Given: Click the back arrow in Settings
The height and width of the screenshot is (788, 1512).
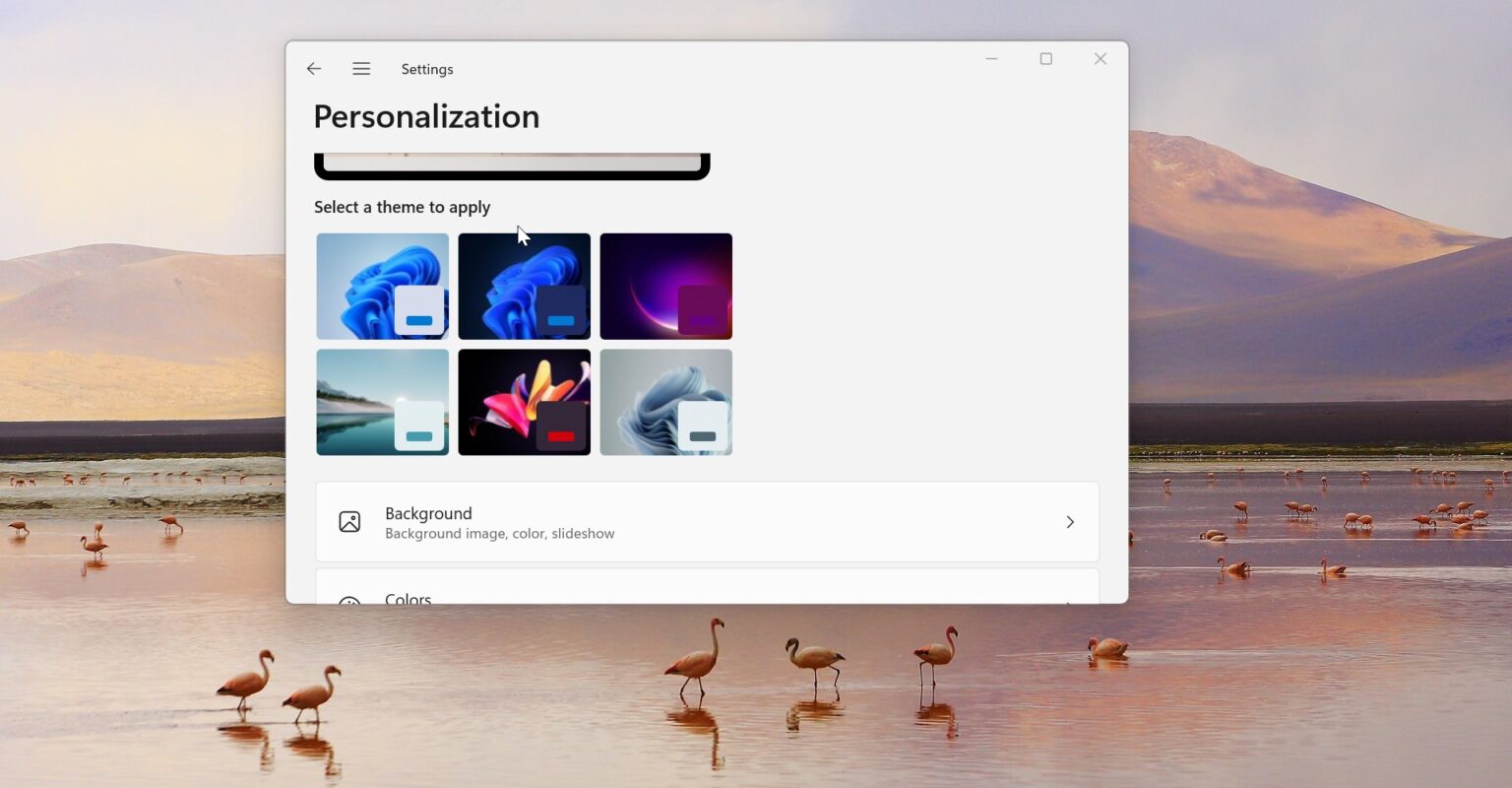Looking at the screenshot, I should (314, 69).
